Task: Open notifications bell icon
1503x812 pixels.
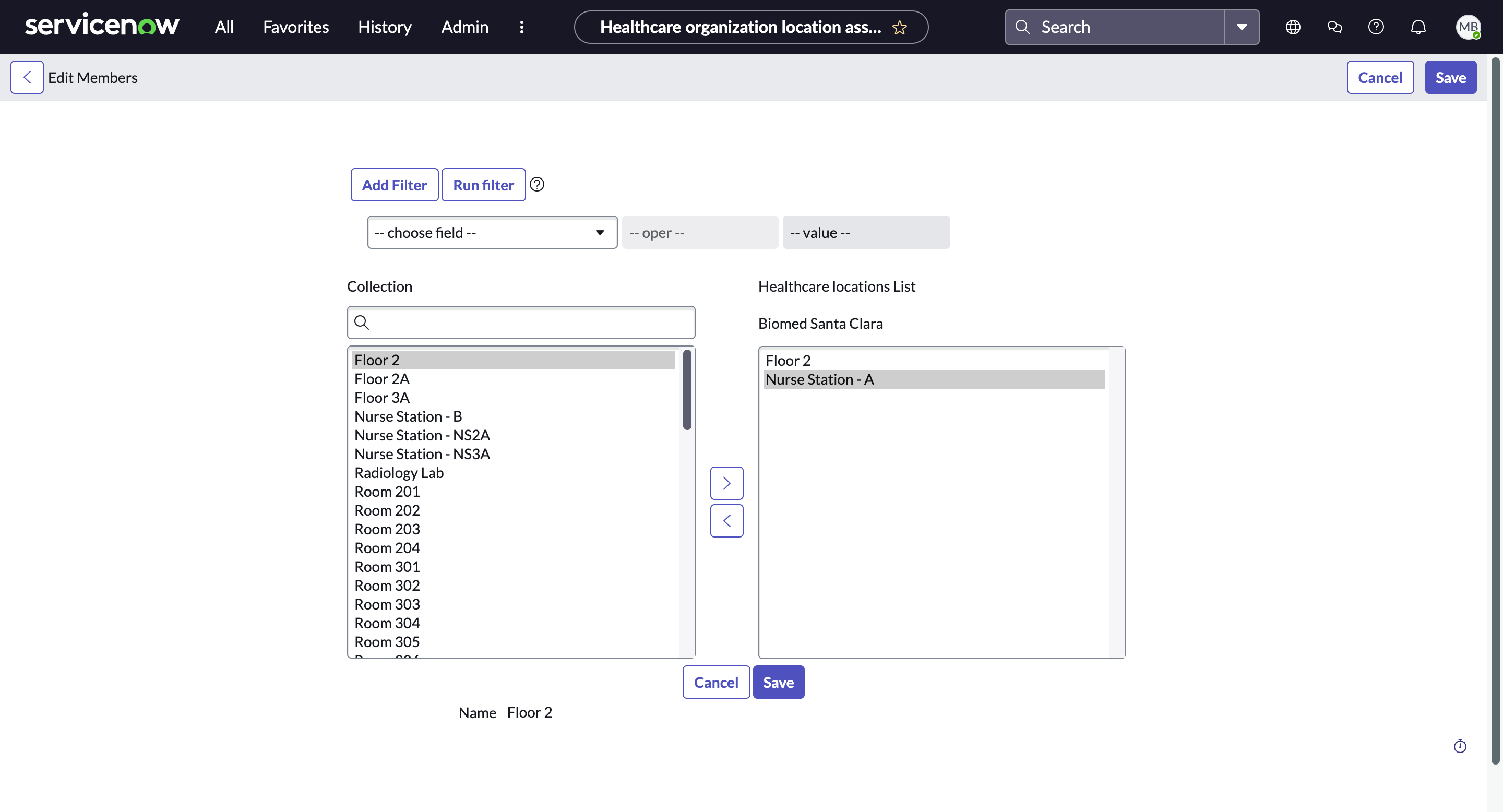Action: 1418,27
